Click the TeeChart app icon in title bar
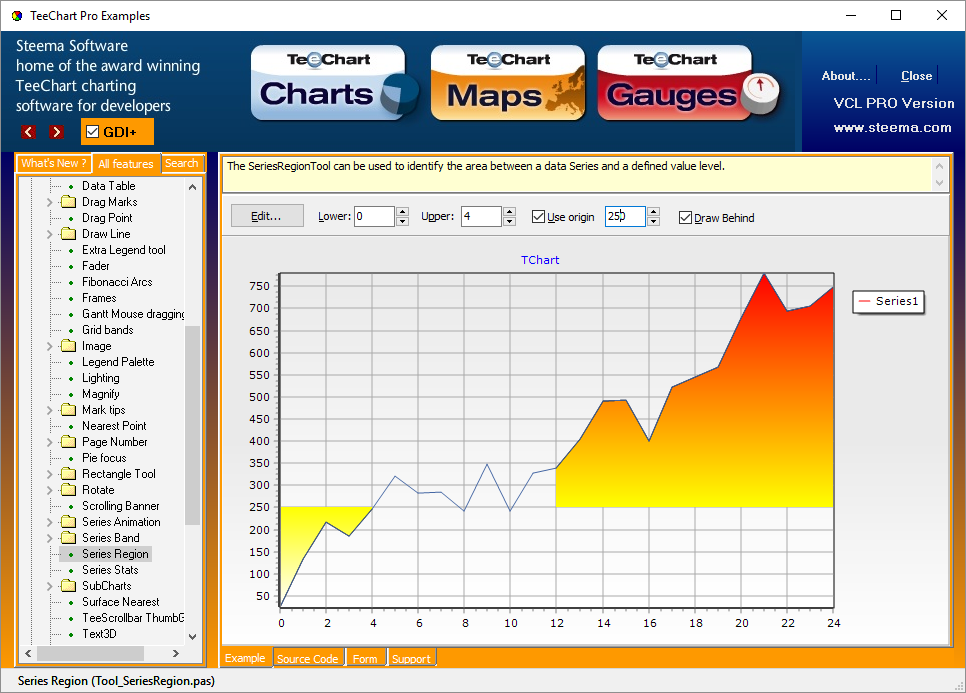This screenshot has height=693, width=966. pos(17,16)
